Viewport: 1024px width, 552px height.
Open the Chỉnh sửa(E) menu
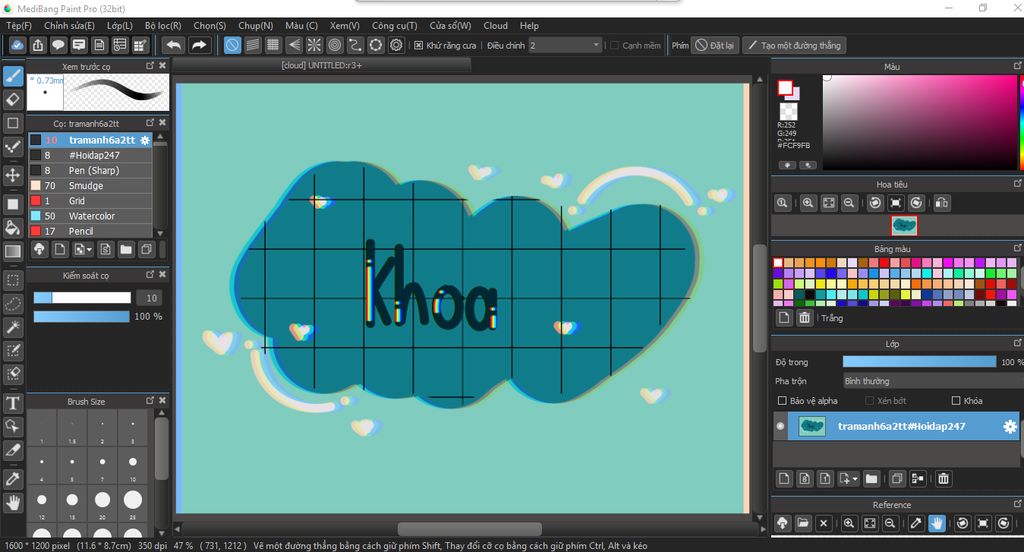[69, 25]
